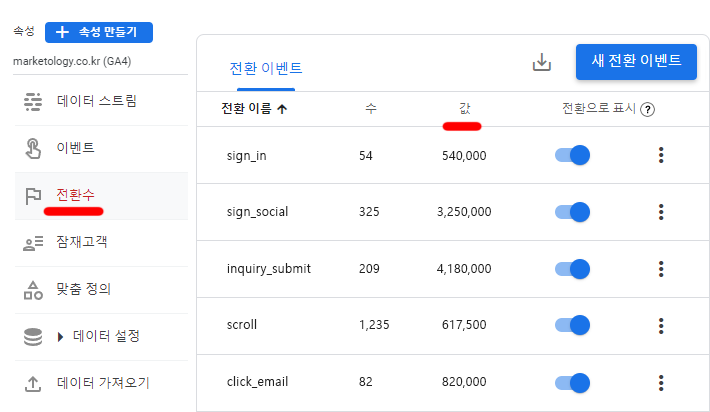Viewport: 710px width, 412px height.
Task: Click the inquiry_submit event name
Action: coord(269,269)
